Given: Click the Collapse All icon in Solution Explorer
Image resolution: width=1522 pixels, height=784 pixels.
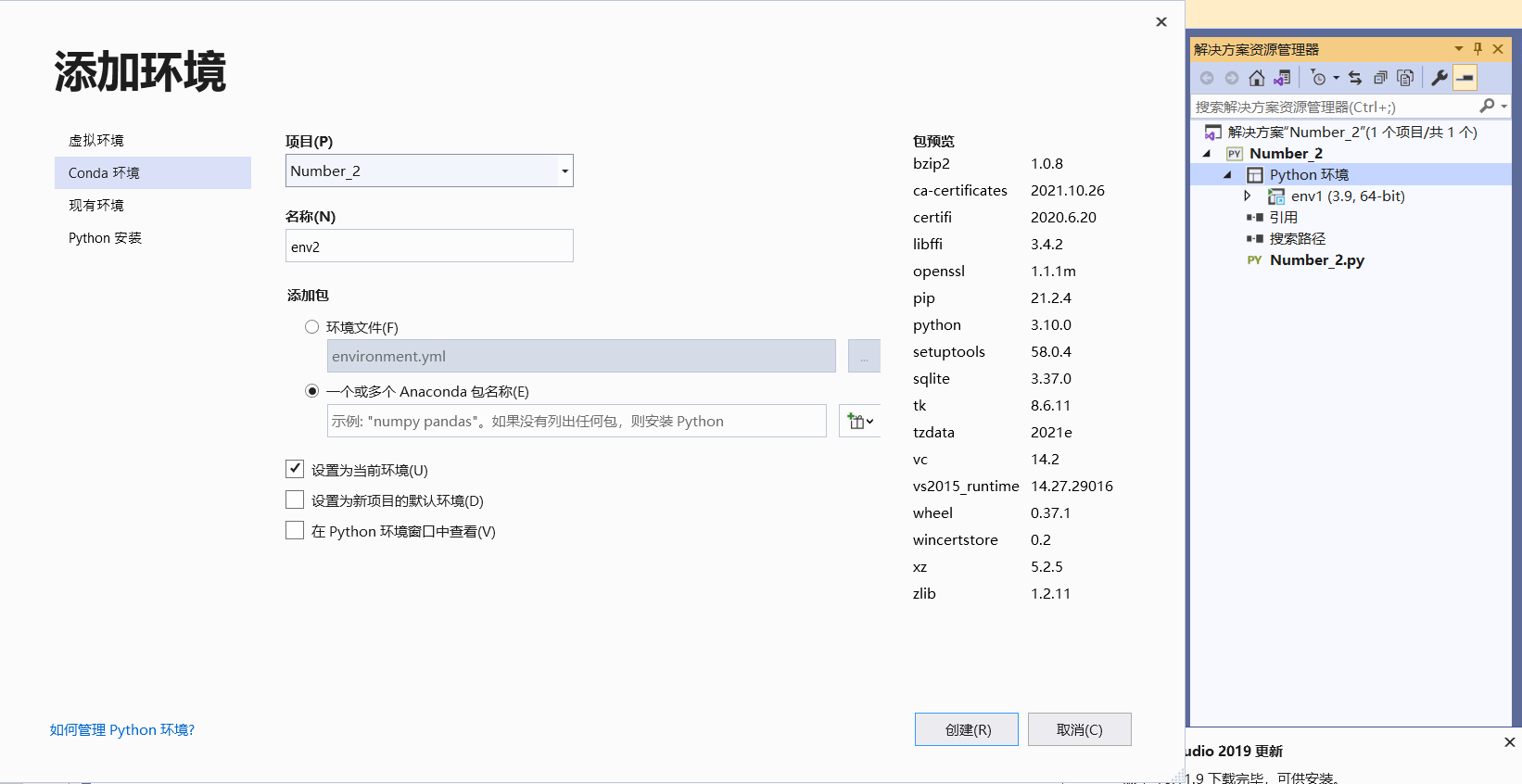Looking at the screenshot, I should pos(1380,78).
